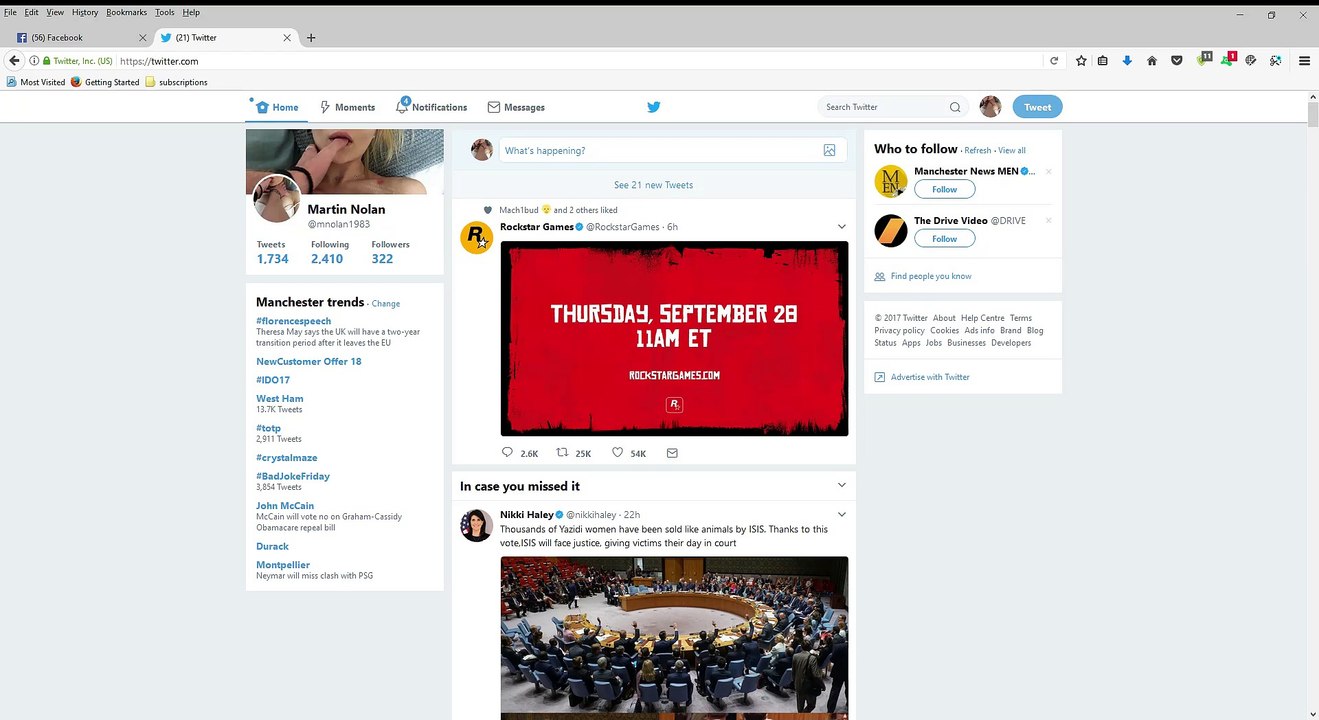1319x720 pixels.
Task: Switch to the Facebook tab
Action: 82,38
